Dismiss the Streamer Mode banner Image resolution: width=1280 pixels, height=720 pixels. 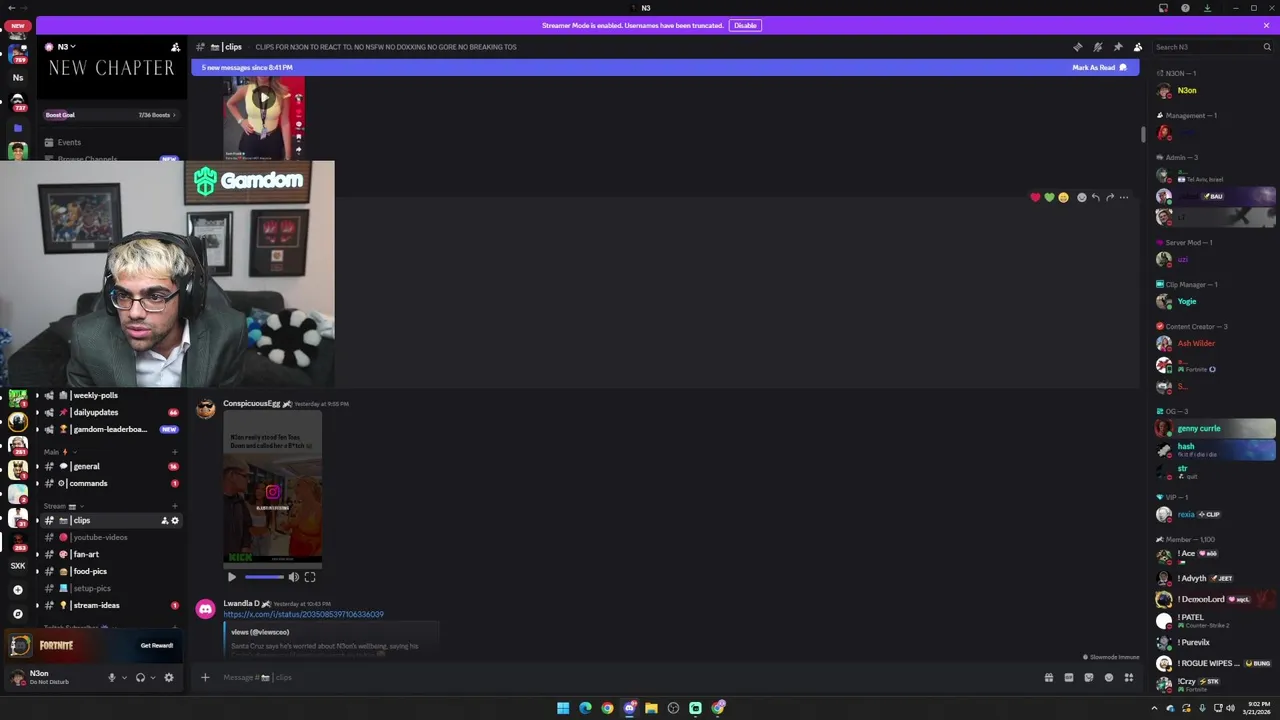(1266, 25)
